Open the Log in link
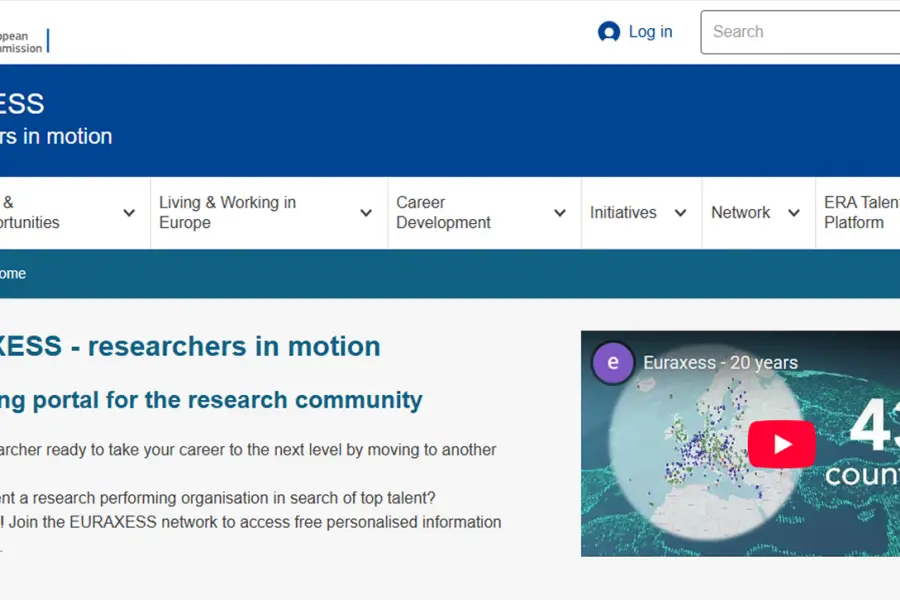The width and height of the screenshot is (900, 600). point(650,32)
